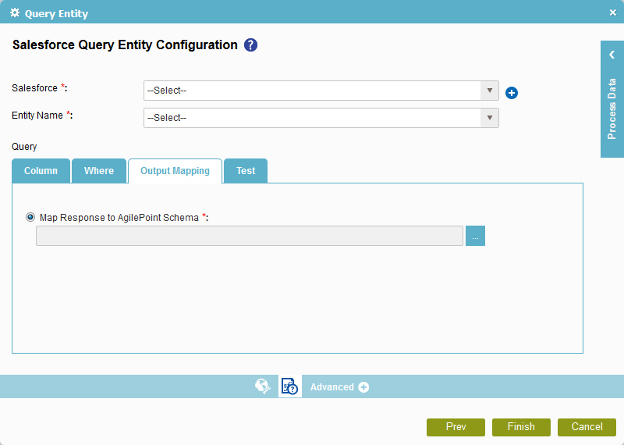This screenshot has width=624, height=445.
Task: Add a new Salesforce access token
Action: point(511,93)
